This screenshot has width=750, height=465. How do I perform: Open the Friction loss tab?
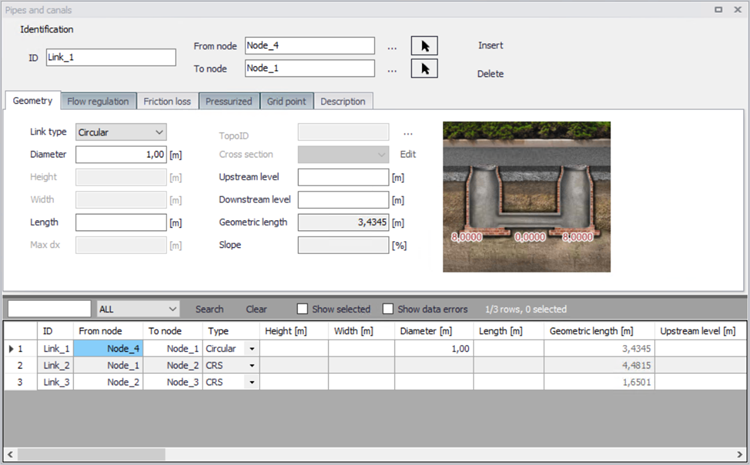(x=167, y=101)
